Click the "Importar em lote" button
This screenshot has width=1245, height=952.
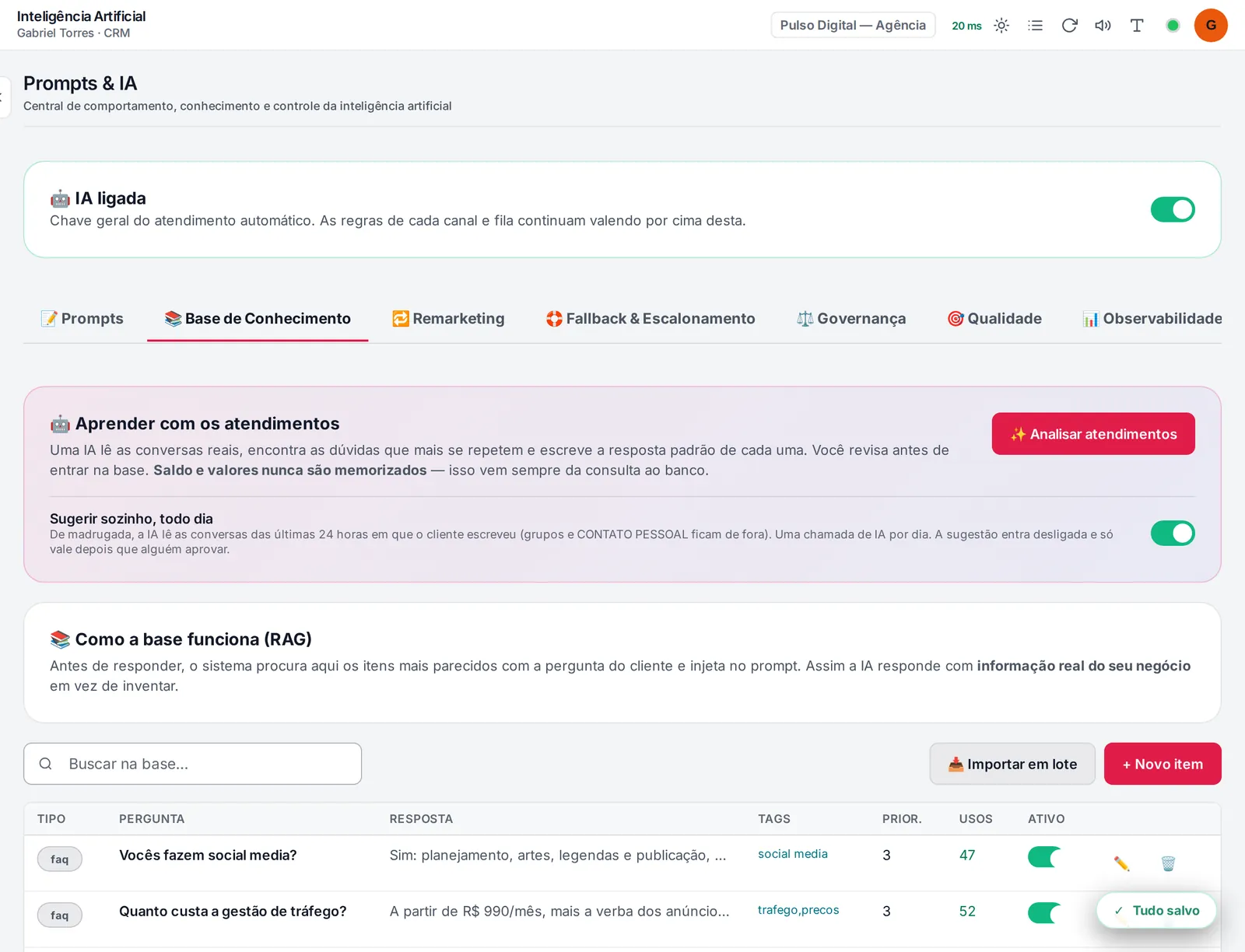click(1012, 764)
